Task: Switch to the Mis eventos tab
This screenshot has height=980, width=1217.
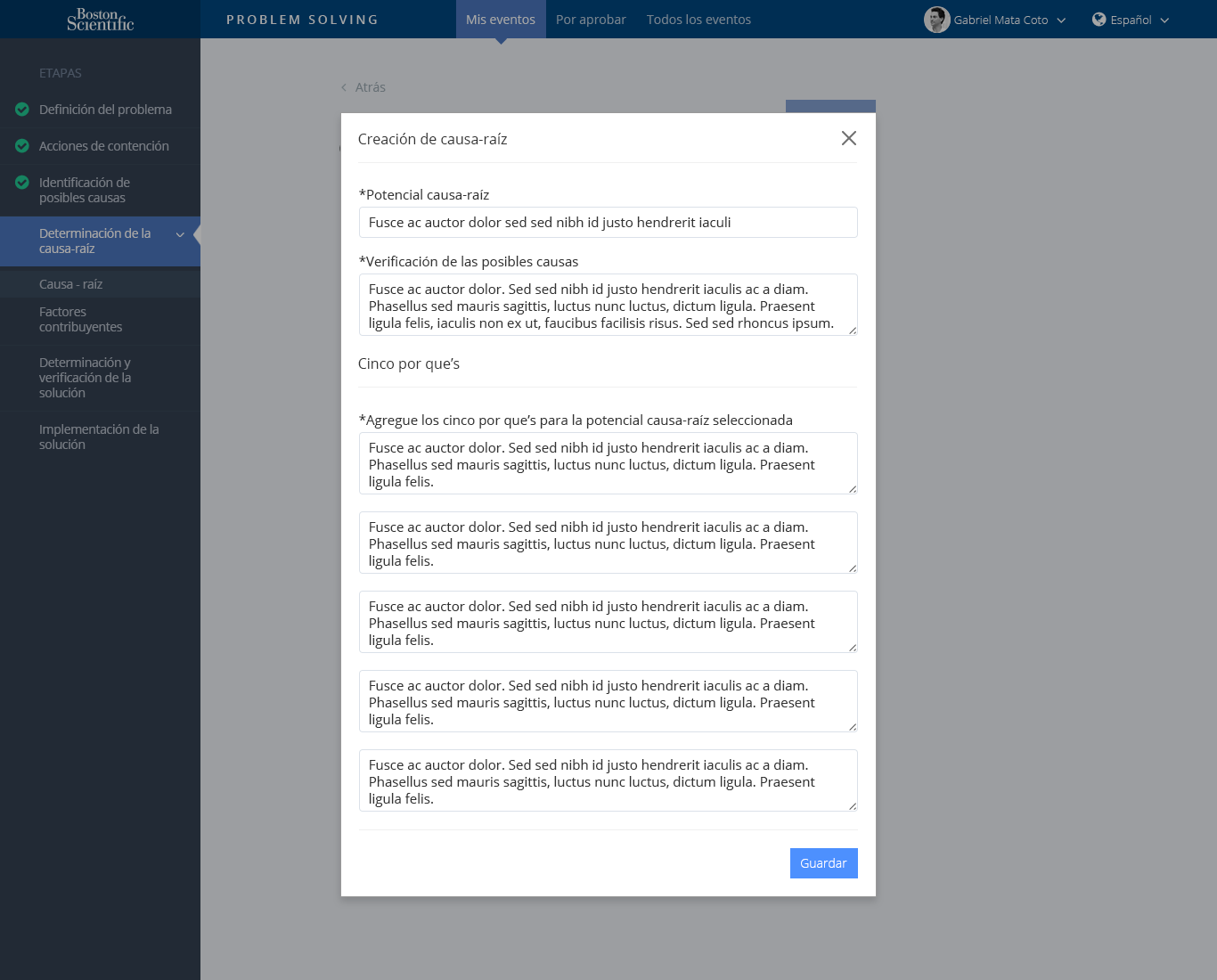Action: coord(501,20)
